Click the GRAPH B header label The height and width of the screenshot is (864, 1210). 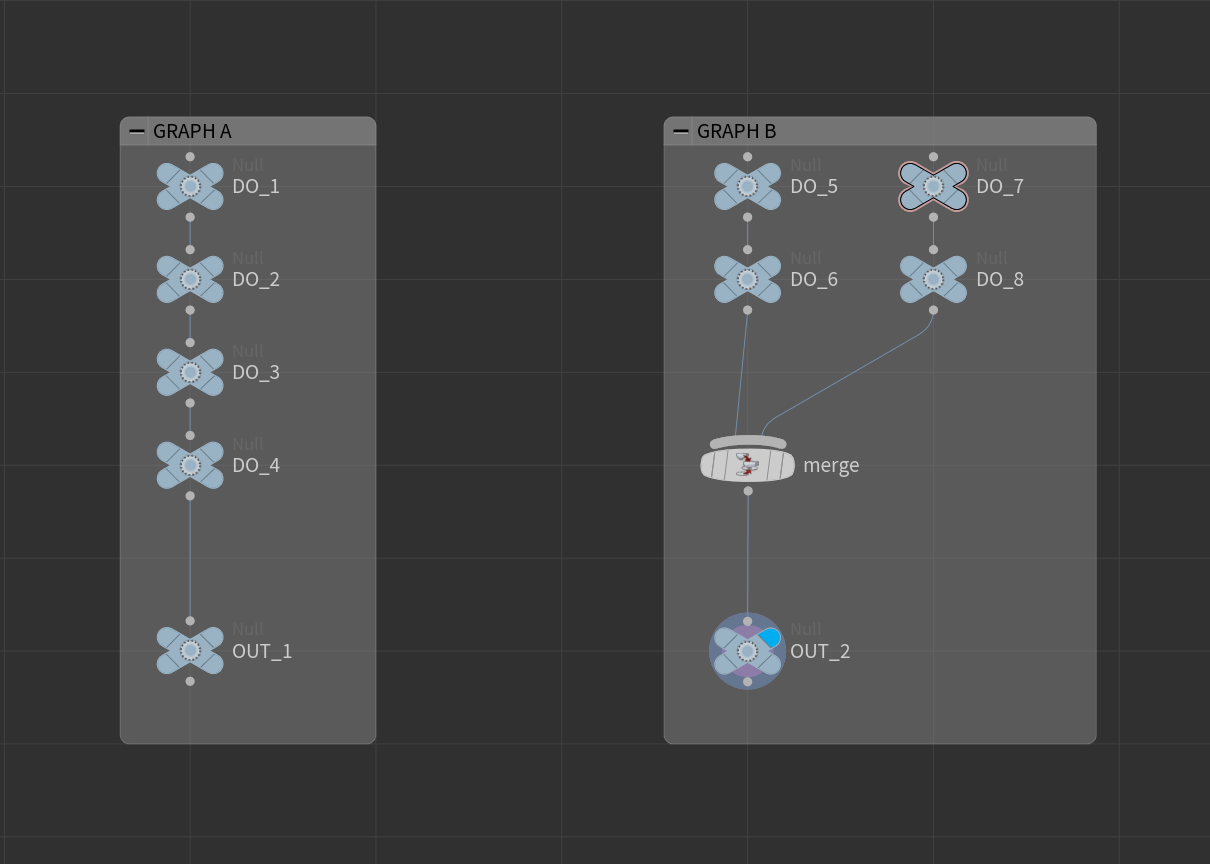pyautogui.click(x=737, y=131)
